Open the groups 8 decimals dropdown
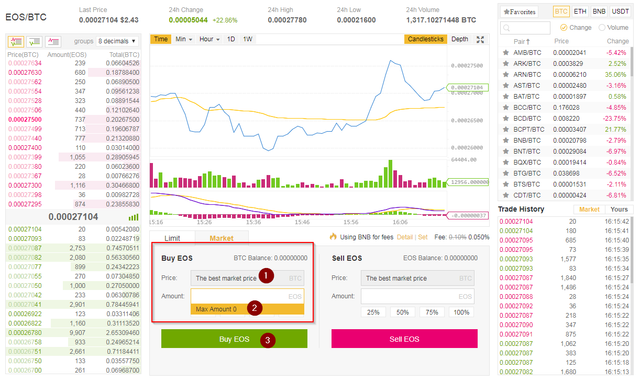640x383 pixels. (117, 41)
